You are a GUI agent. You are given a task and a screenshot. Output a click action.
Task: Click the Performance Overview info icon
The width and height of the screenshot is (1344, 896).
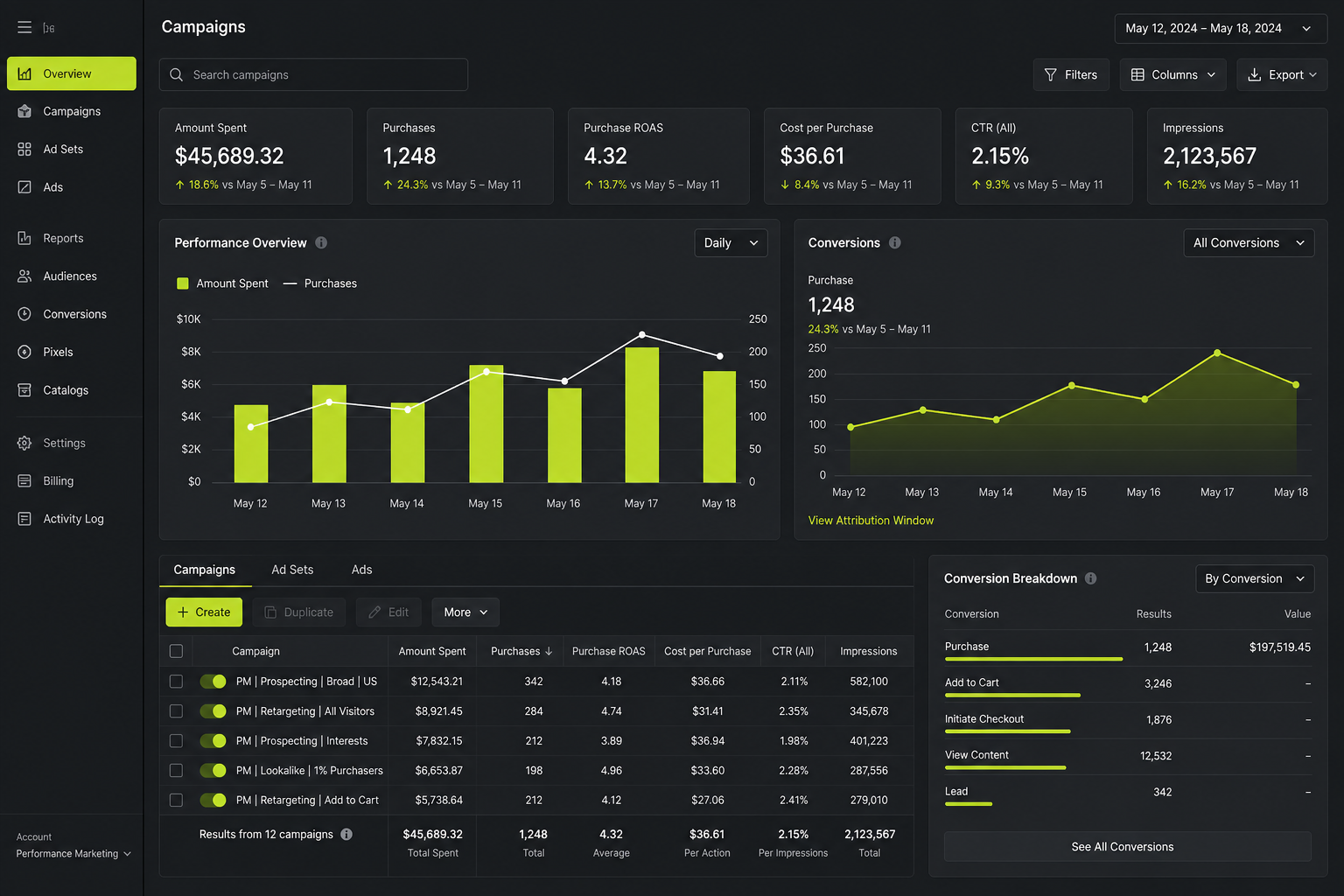[x=321, y=243]
